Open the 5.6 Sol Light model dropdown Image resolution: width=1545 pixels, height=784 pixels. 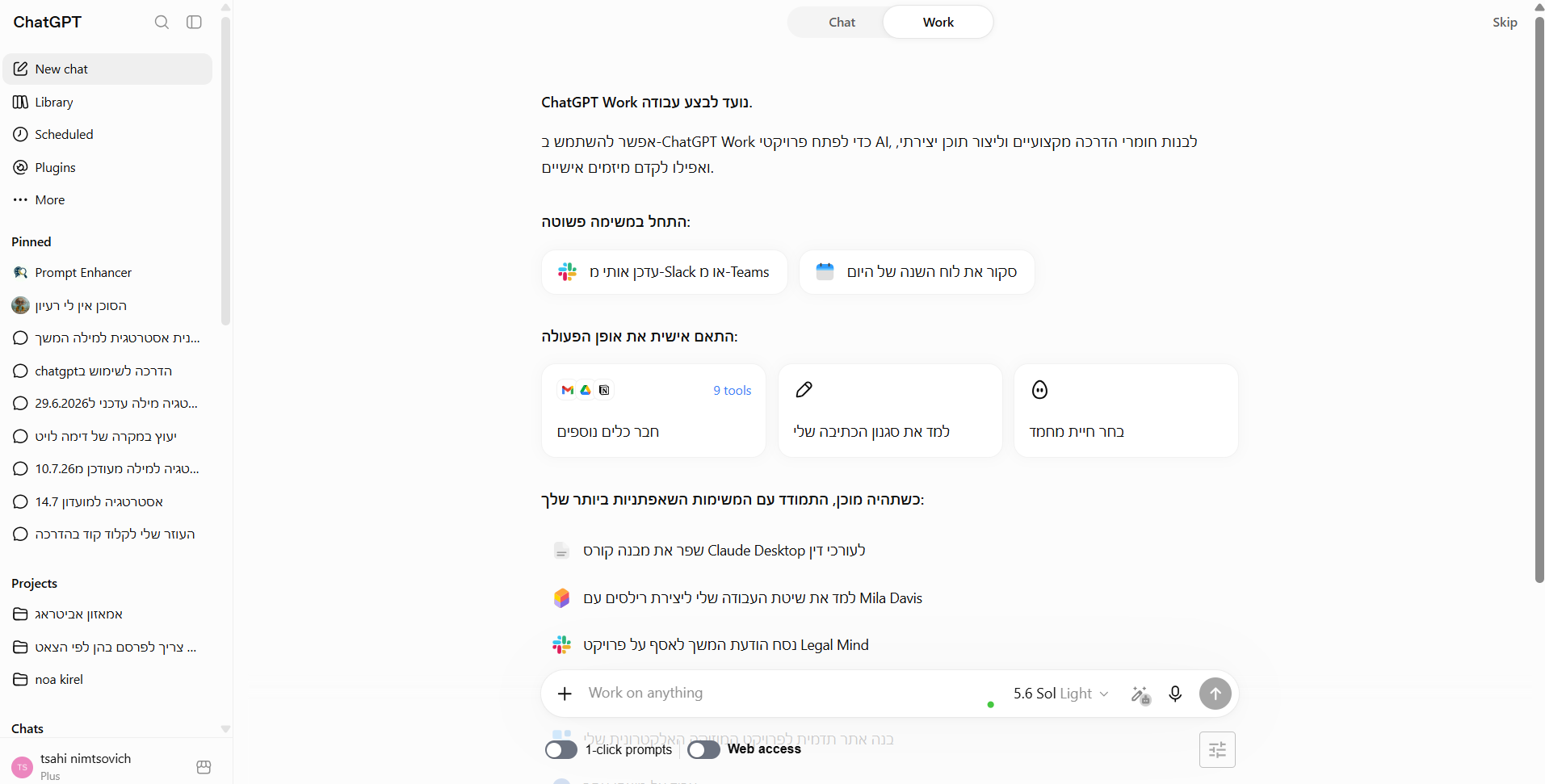pyautogui.click(x=1061, y=694)
